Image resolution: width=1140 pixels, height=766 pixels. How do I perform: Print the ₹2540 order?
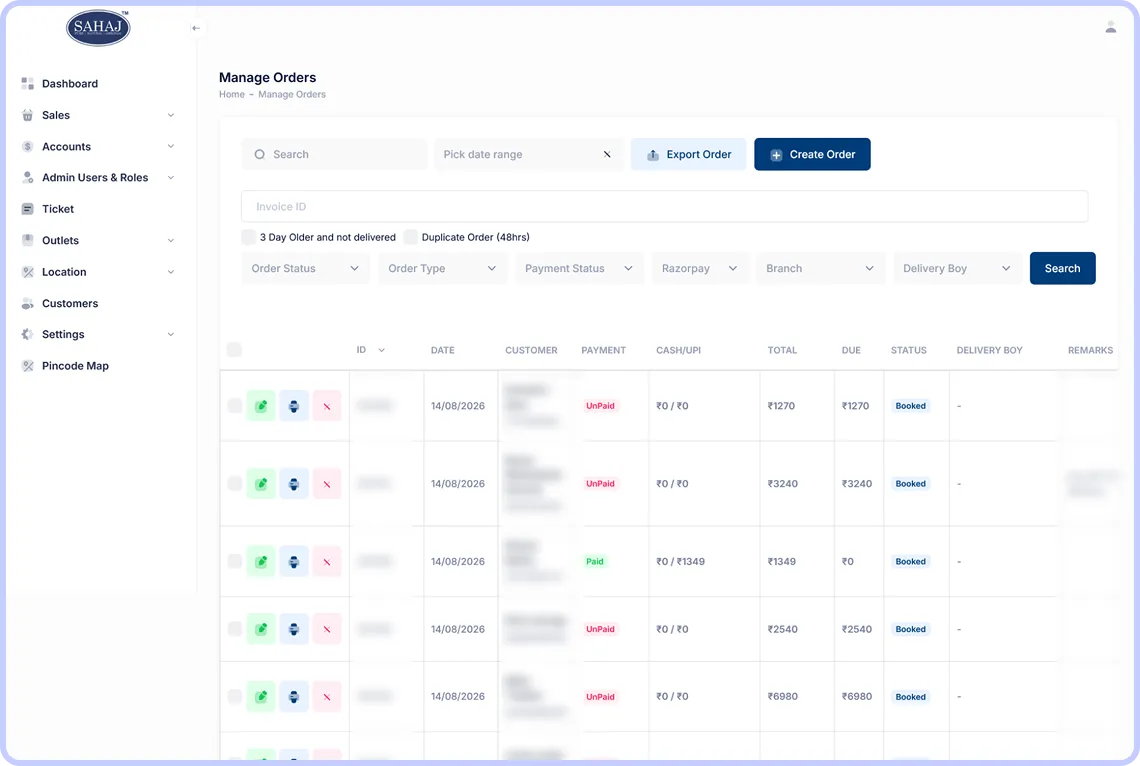click(294, 629)
